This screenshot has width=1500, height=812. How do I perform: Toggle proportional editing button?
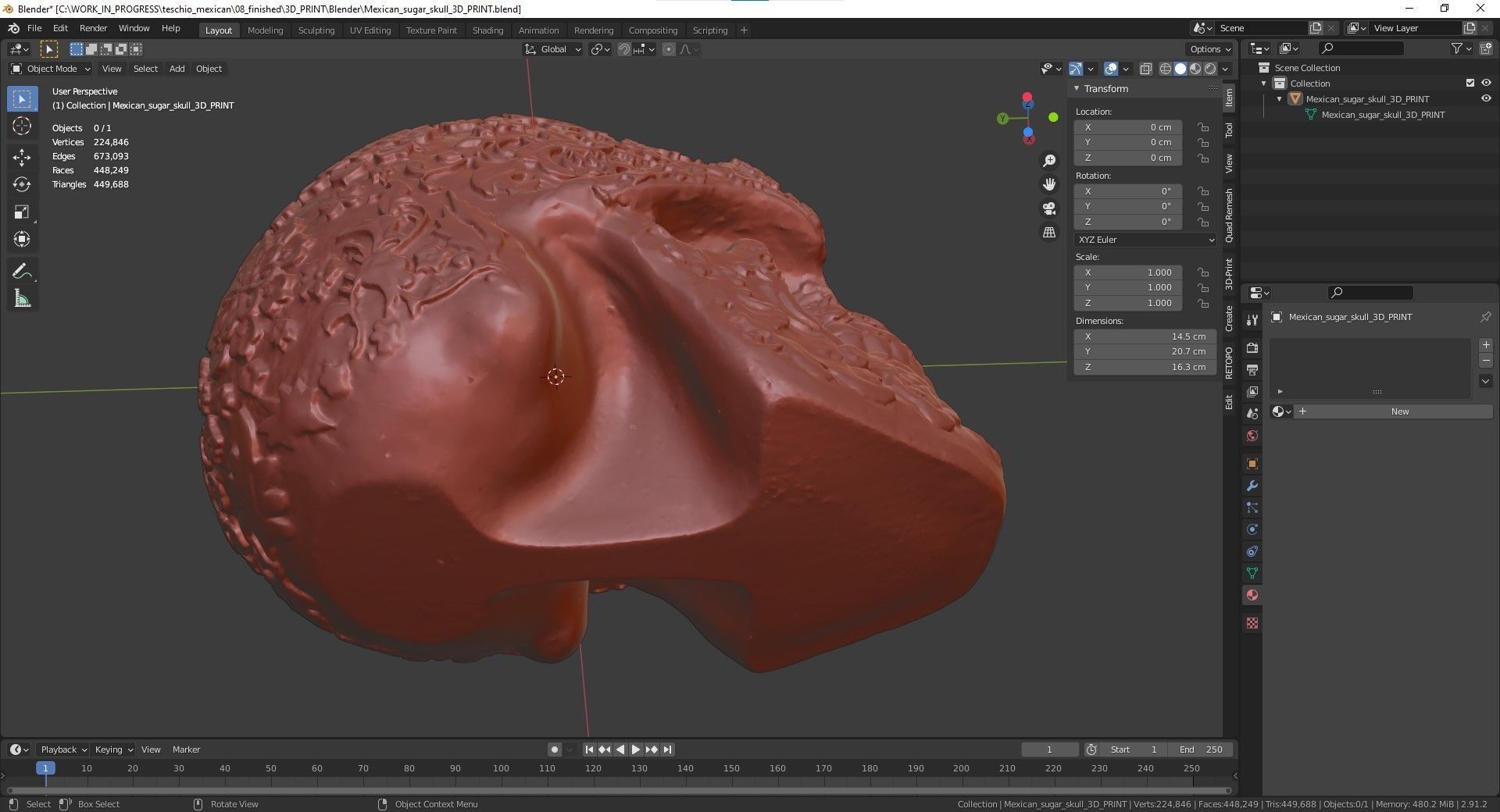click(669, 49)
